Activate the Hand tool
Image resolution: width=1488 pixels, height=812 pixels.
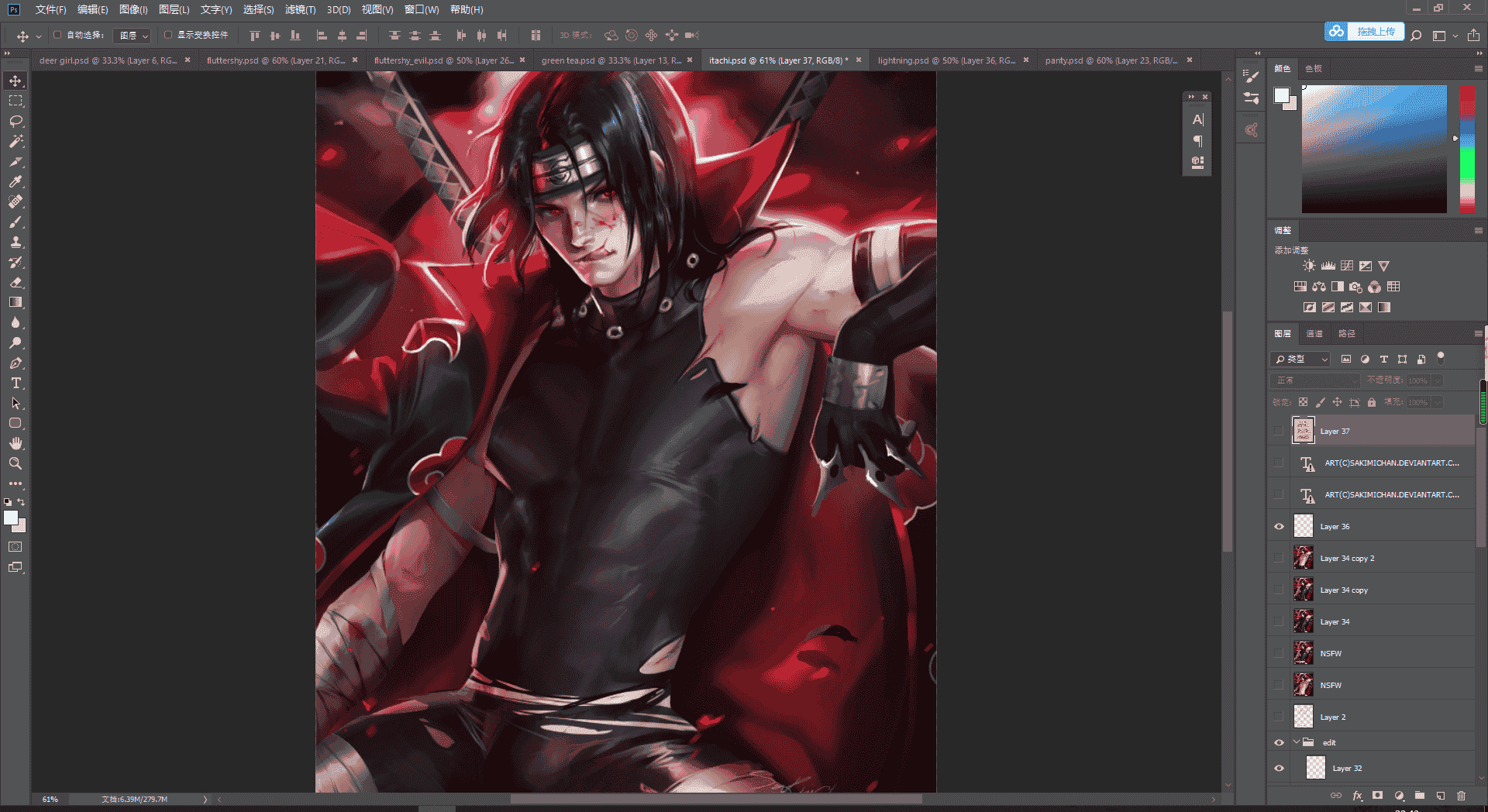pyautogui.click(x=15, y=443)
